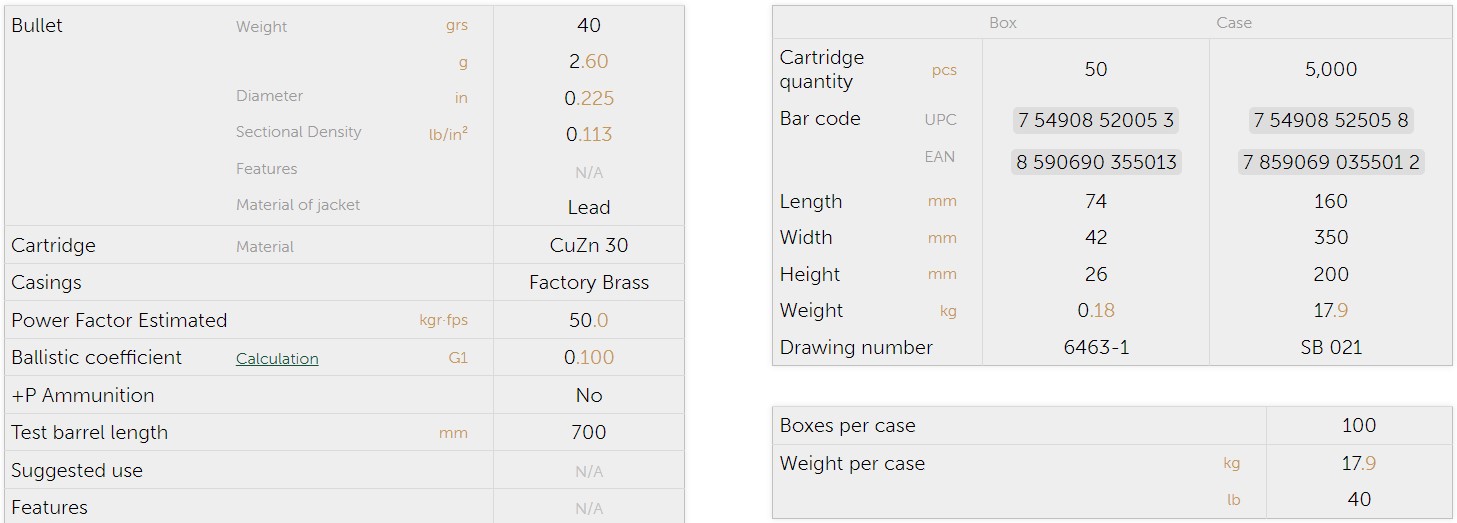Click the box UPC code 7 54908 52005 3
The image size is (1457, 523).
[x=1095, y=121]
